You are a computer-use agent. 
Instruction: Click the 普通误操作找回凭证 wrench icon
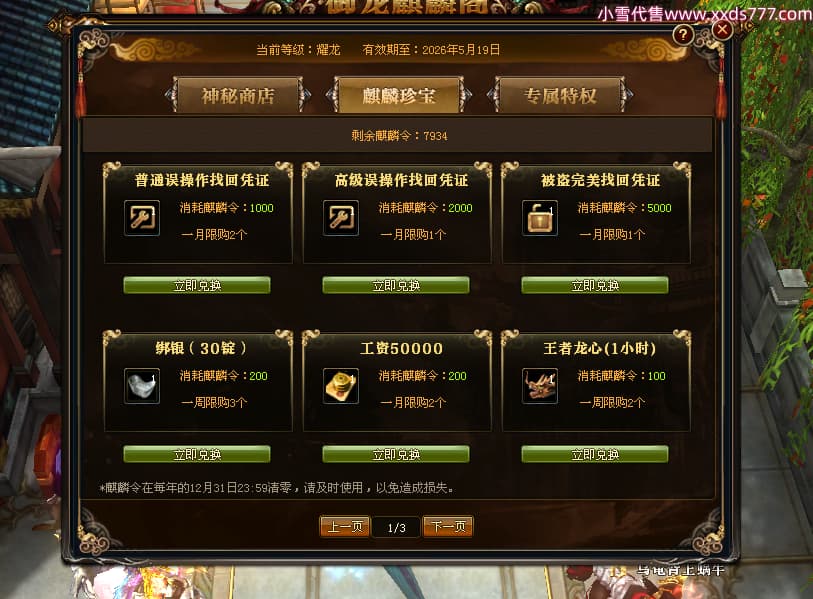(142, 218)
